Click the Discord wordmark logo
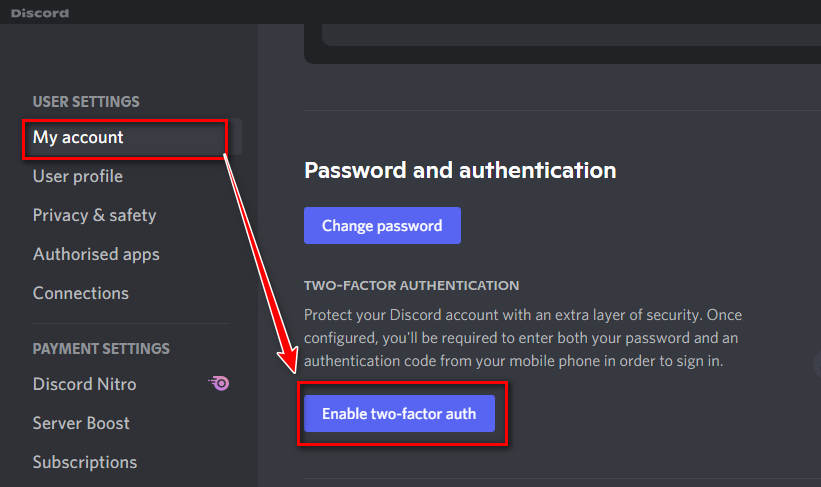The width and height of the screenshot is (821, 487). 40,13
